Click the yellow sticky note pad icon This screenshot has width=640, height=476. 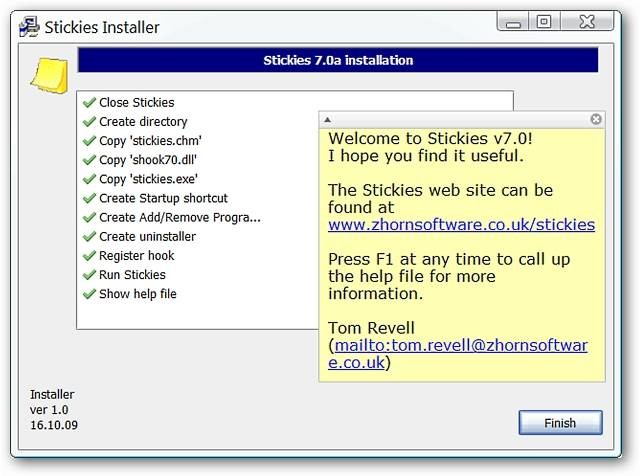click(x=49, y=76)
